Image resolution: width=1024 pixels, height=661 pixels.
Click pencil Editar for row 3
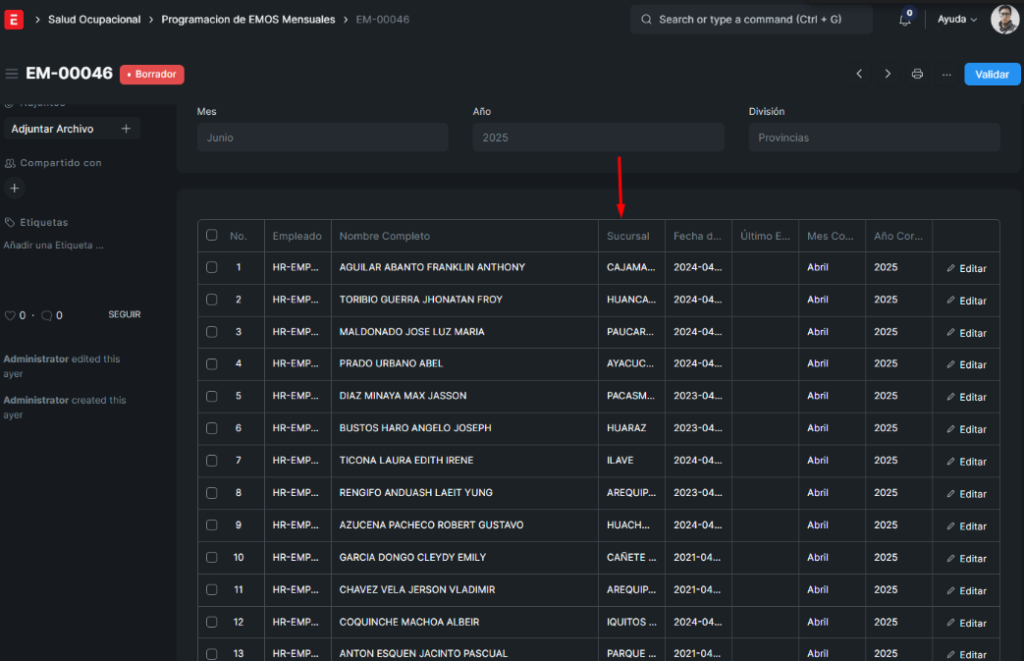pyautogui.click(x=966, y=333)
